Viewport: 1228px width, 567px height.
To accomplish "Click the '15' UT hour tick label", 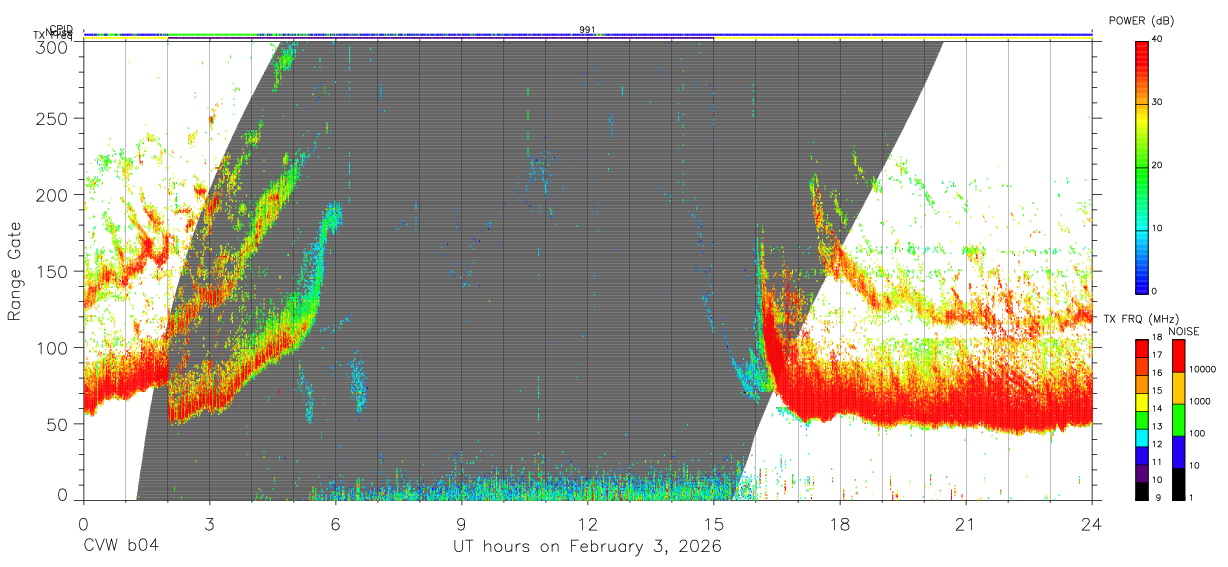I will click(x=713, y=523).
